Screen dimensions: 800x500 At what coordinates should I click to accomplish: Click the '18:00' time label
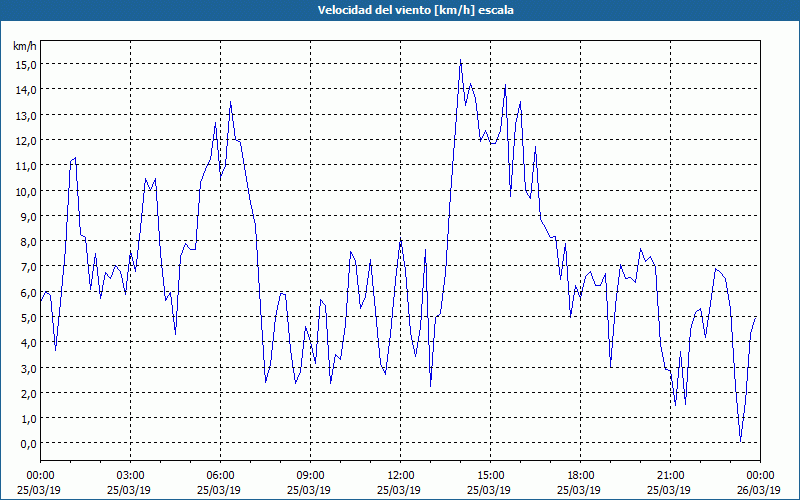(580, 476)
